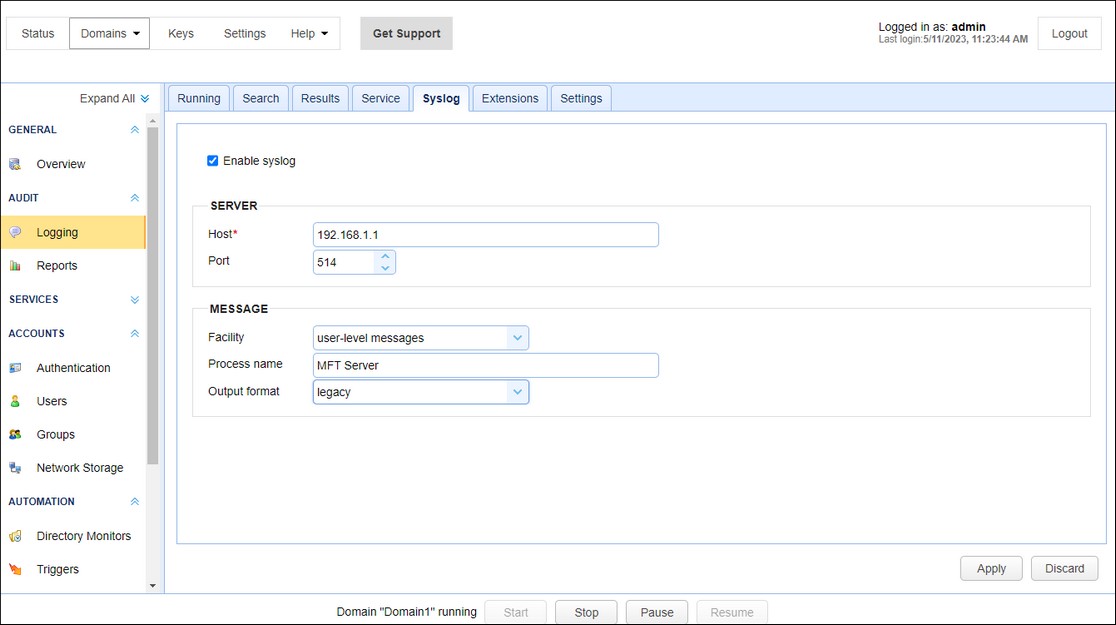Click the Overview icon in sidebar

click(15, 164)
